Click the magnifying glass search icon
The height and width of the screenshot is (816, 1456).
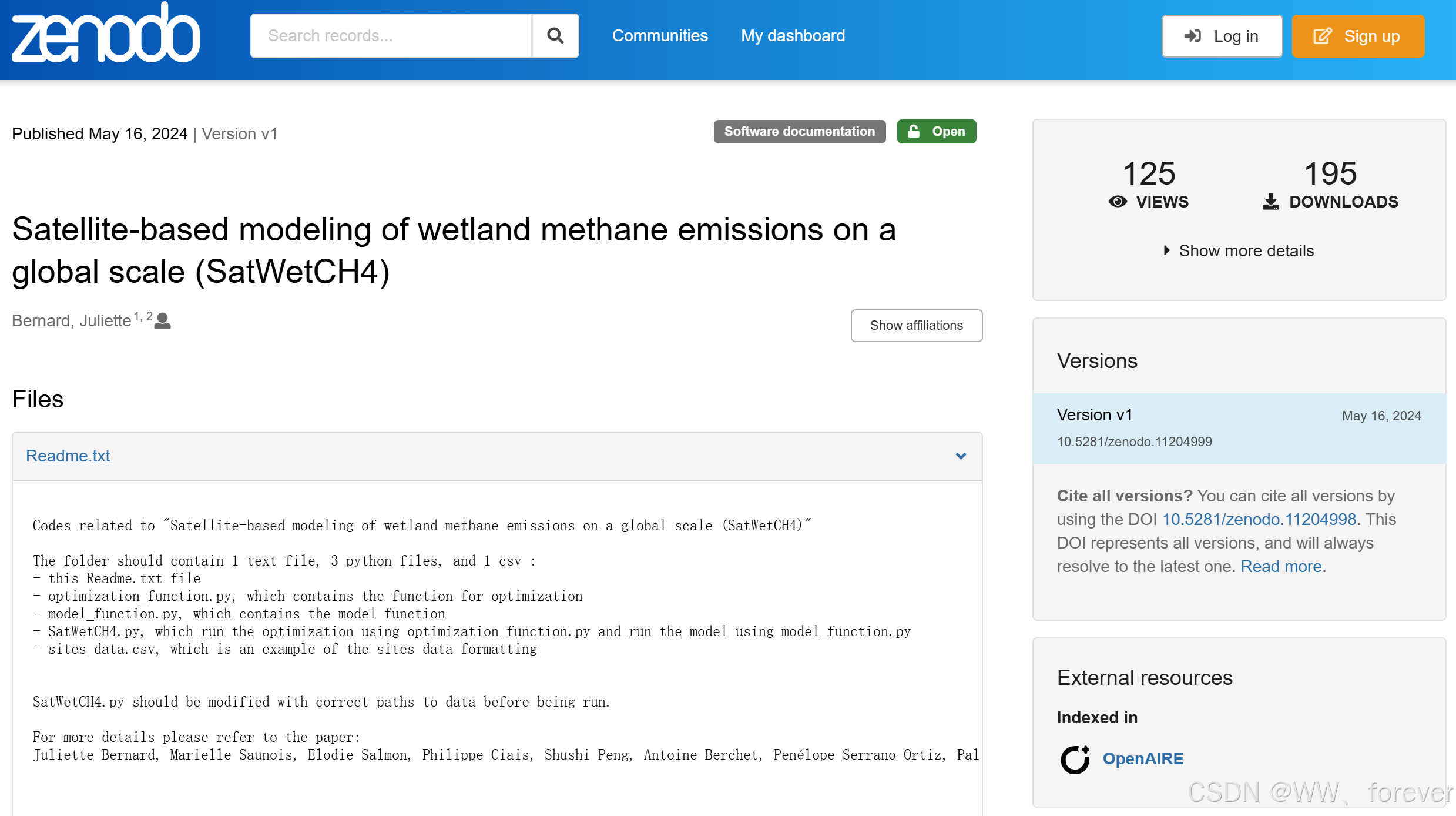click(555, 36)
